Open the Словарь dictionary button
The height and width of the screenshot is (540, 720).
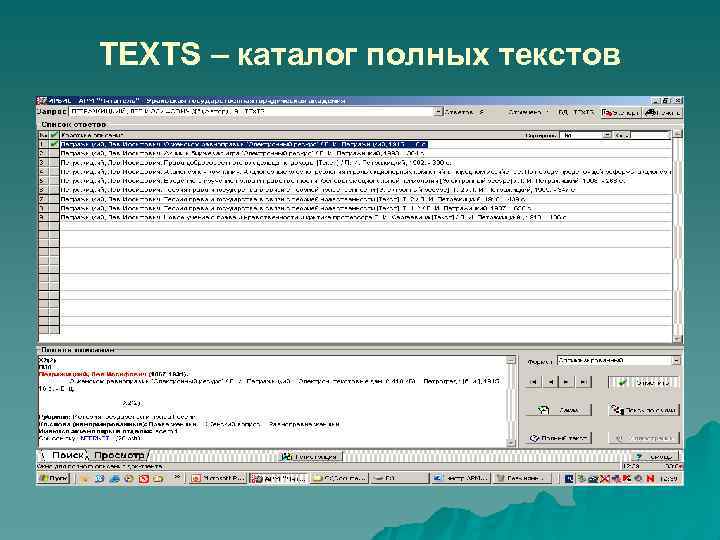pos(621,112)
